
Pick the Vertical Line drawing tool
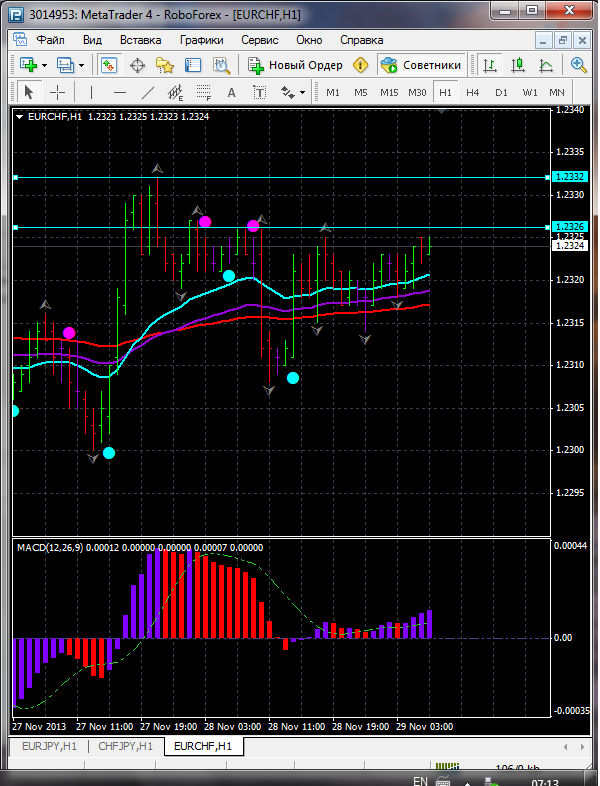click(91, 92)
